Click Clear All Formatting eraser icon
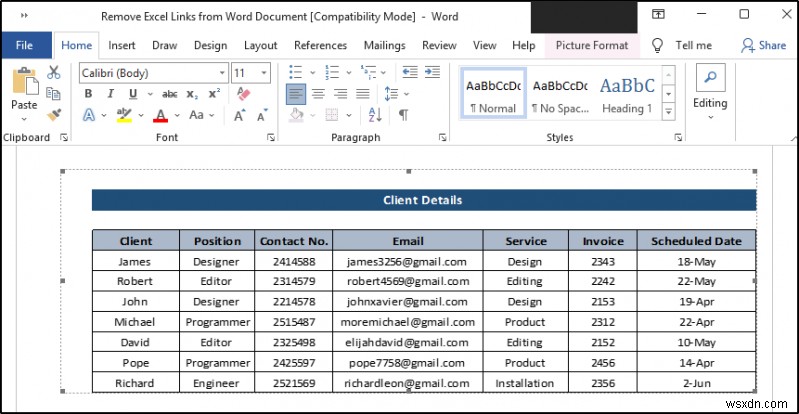 244,94
